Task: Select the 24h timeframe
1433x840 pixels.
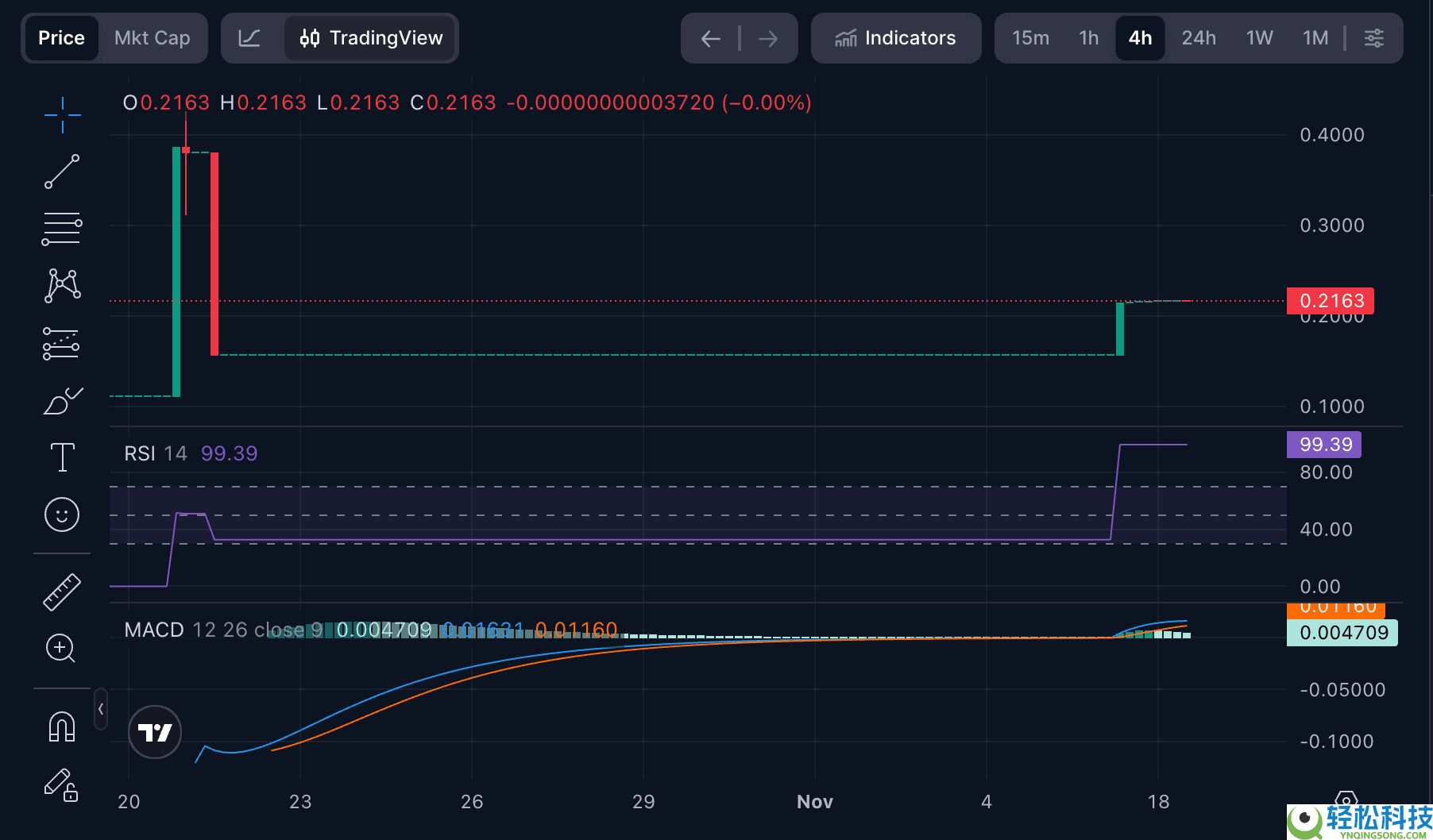Action: [x=1198, y=38]
